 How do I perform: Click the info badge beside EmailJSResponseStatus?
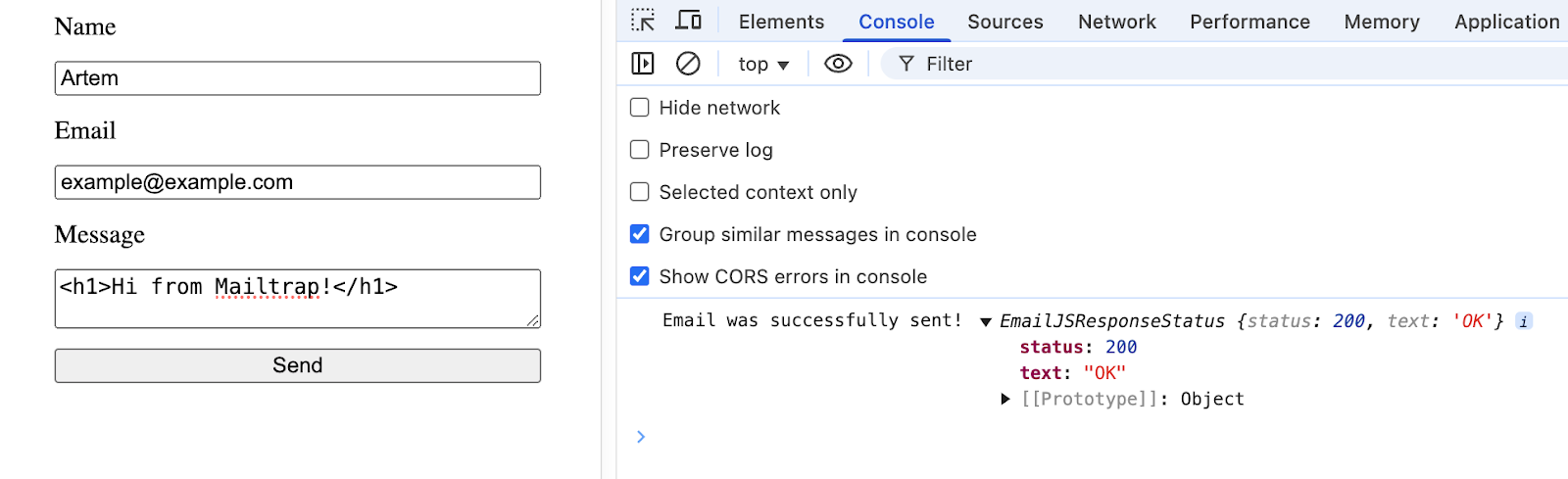(x=1524, y=321)
